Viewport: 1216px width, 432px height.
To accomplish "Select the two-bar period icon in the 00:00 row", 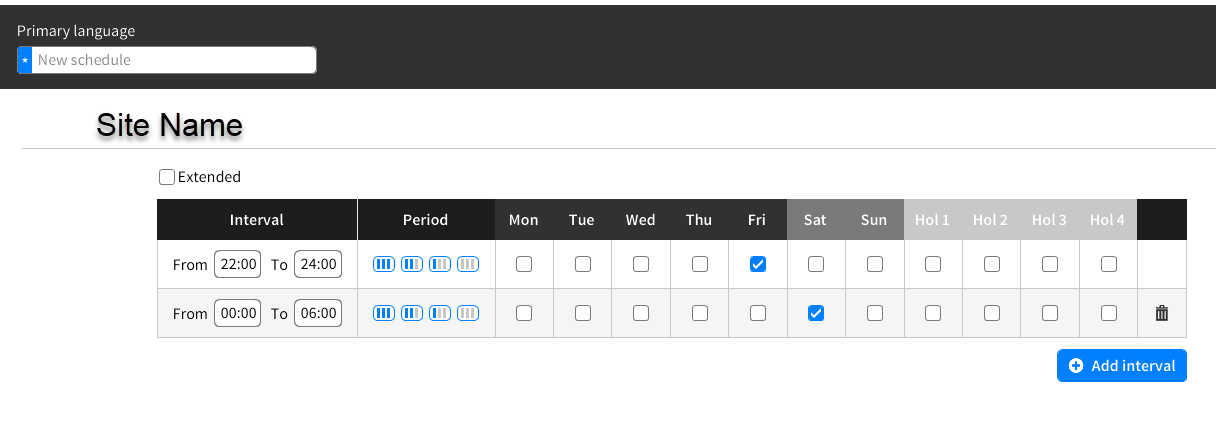I will (x=412, y=313).
